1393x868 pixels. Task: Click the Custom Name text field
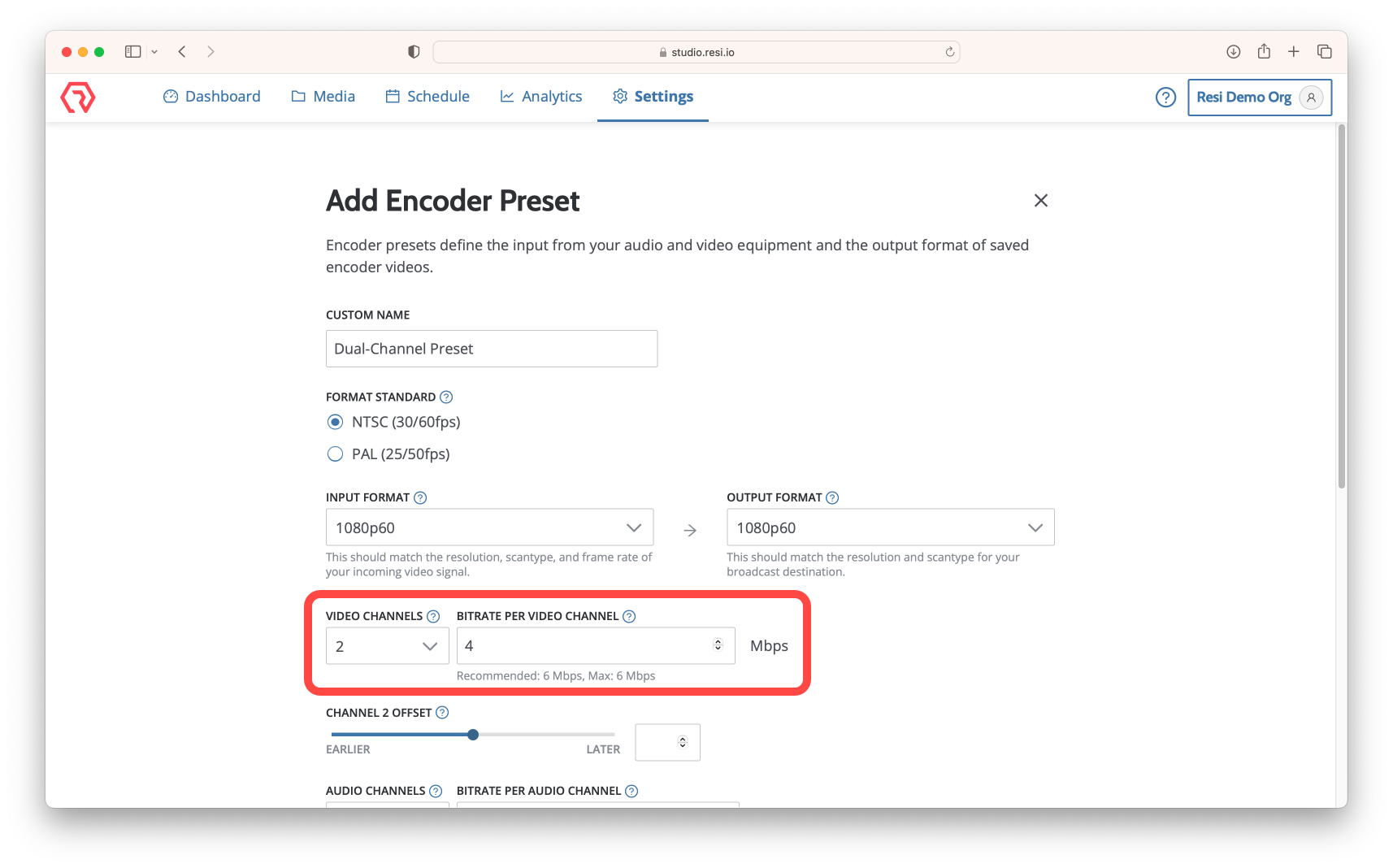tap(491, 349)
